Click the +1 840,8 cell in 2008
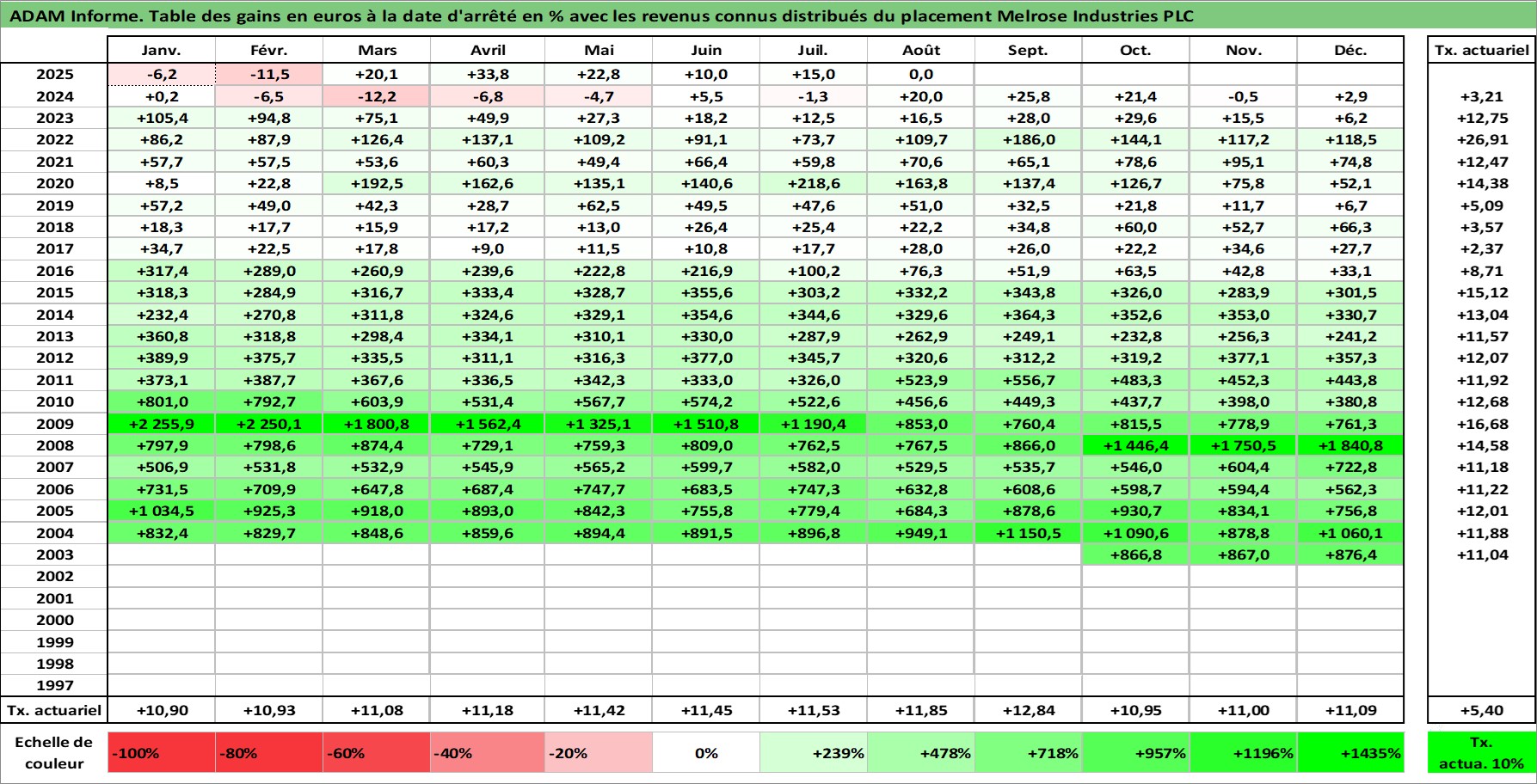The width and height of the screenshot is (1537, 784). (x=1350, y=445)
